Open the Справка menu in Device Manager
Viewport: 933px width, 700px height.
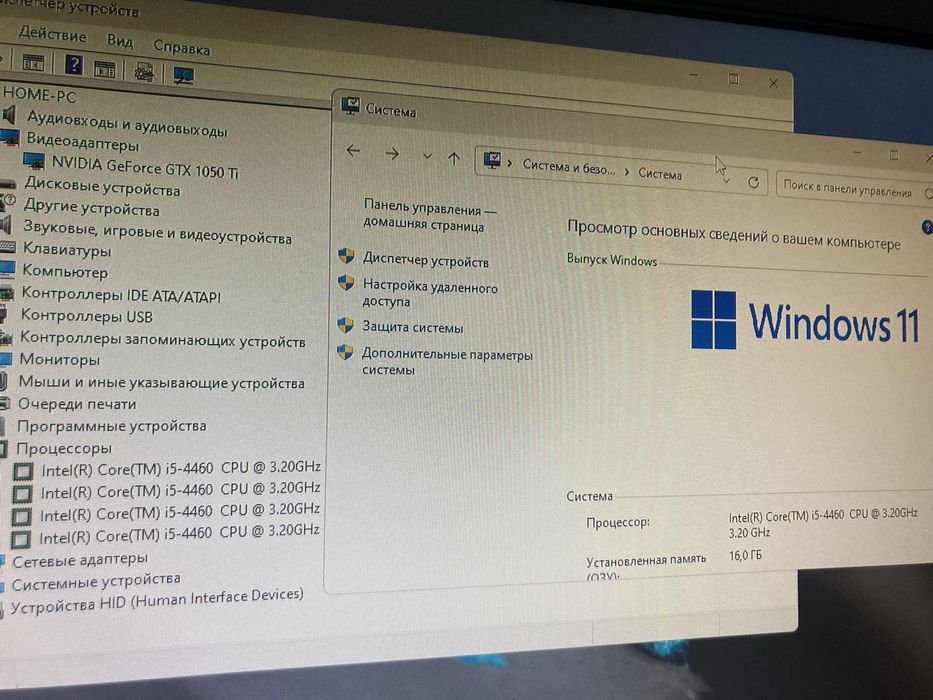pos(181,48)
